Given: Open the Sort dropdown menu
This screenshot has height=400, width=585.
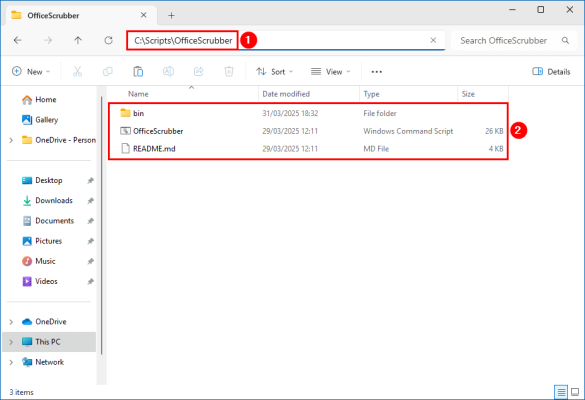Looking at the screenshot, I should (x=275, y=72).
